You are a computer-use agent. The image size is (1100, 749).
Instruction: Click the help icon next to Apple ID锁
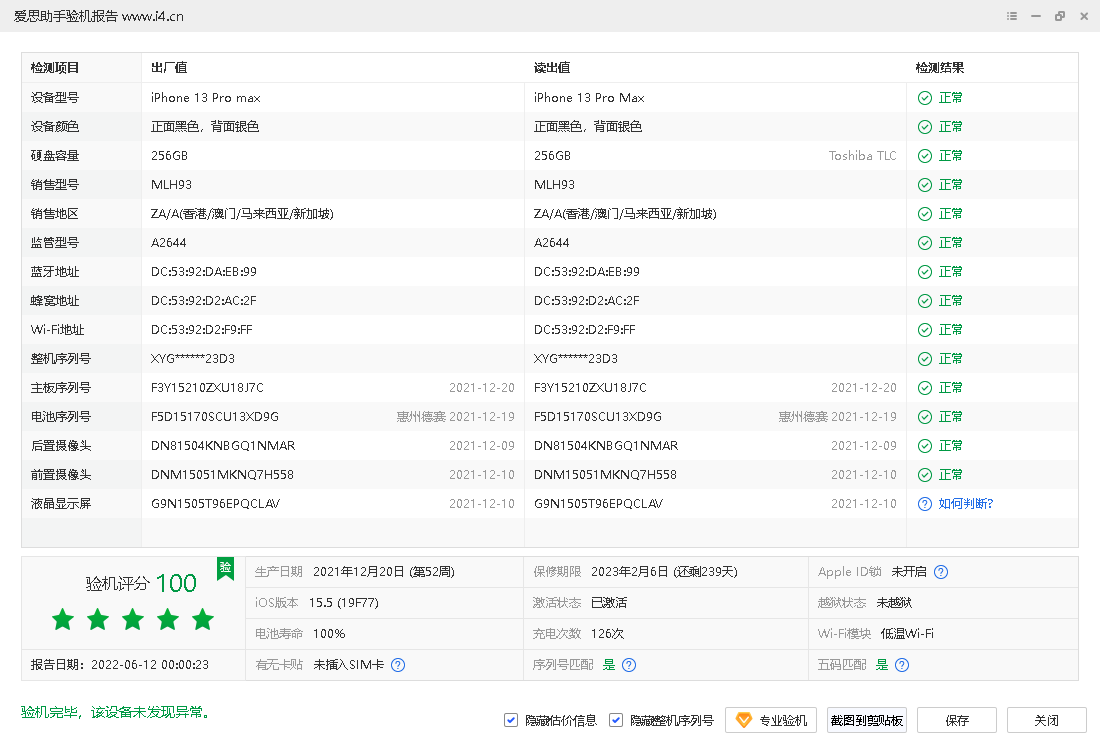click(x=941, y=572)
